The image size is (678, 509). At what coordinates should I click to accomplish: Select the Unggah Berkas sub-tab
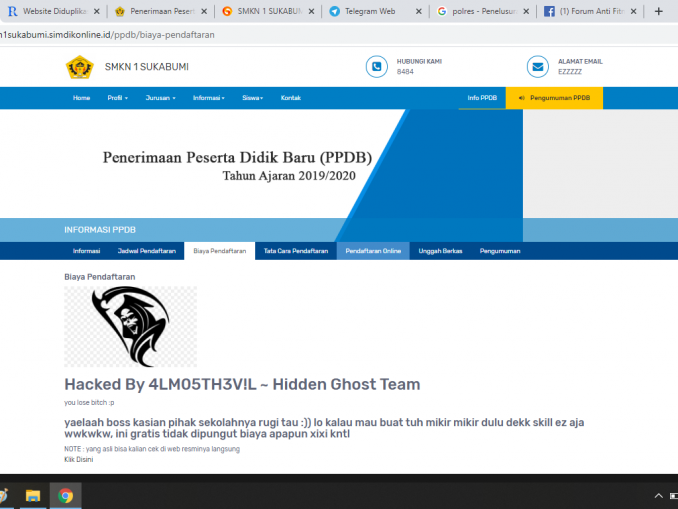440,251
